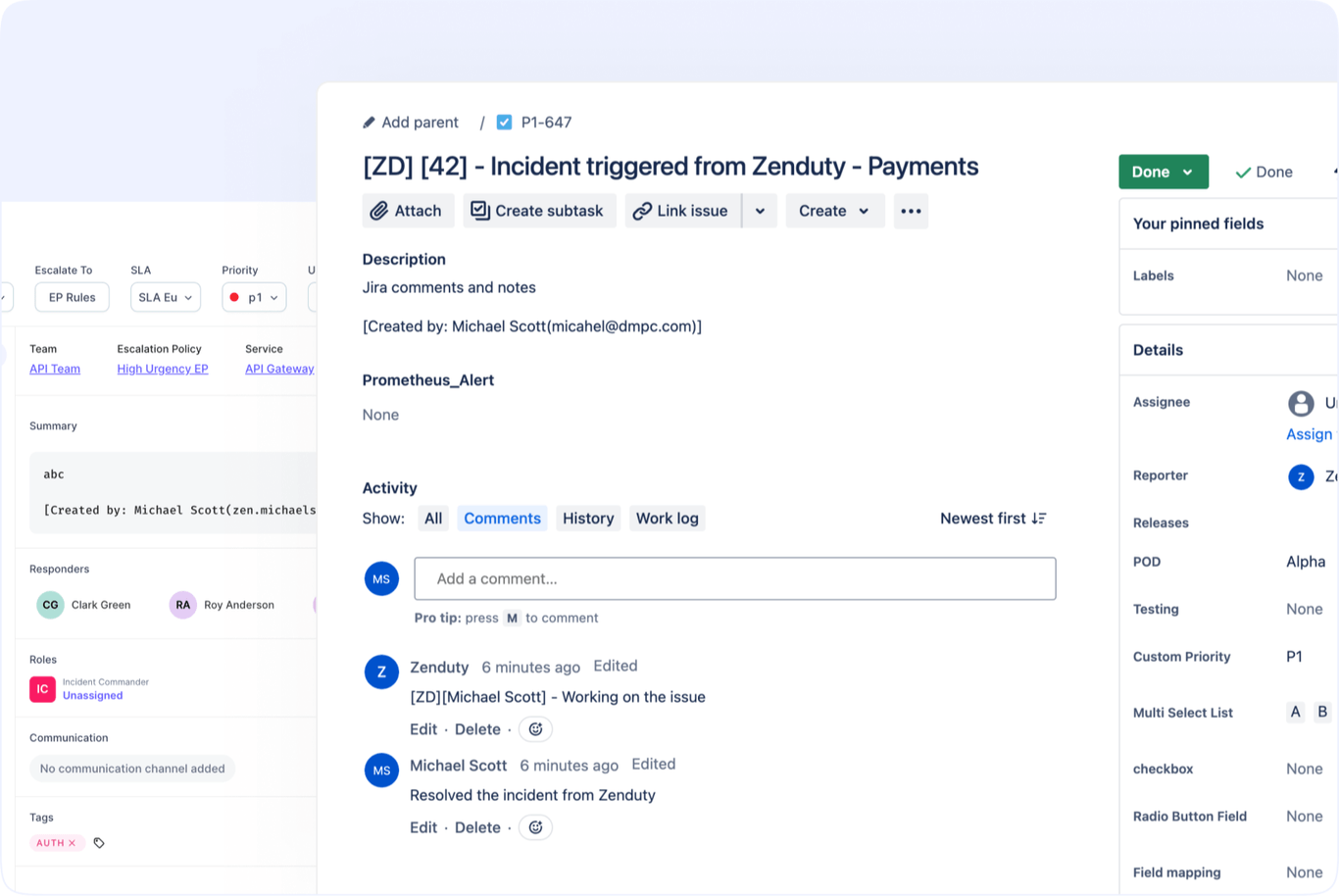This screenshot has width=1339, height=896.
Task: Open the High Urgency EP escalation policy link
Action: tap(162, 368)
